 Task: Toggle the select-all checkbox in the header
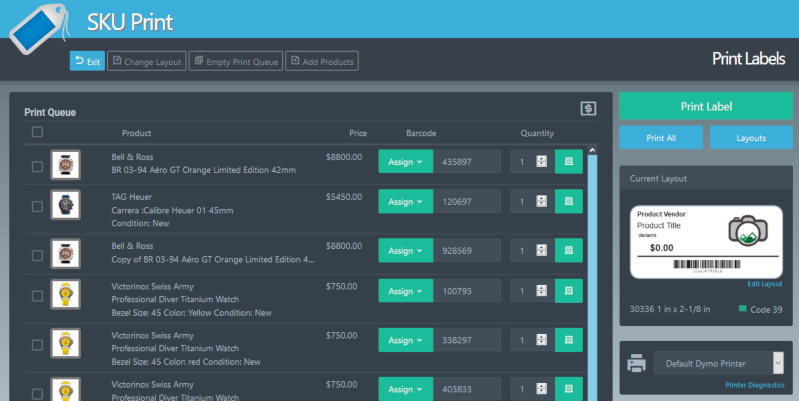pyautogui.click(x=37, y=132)
